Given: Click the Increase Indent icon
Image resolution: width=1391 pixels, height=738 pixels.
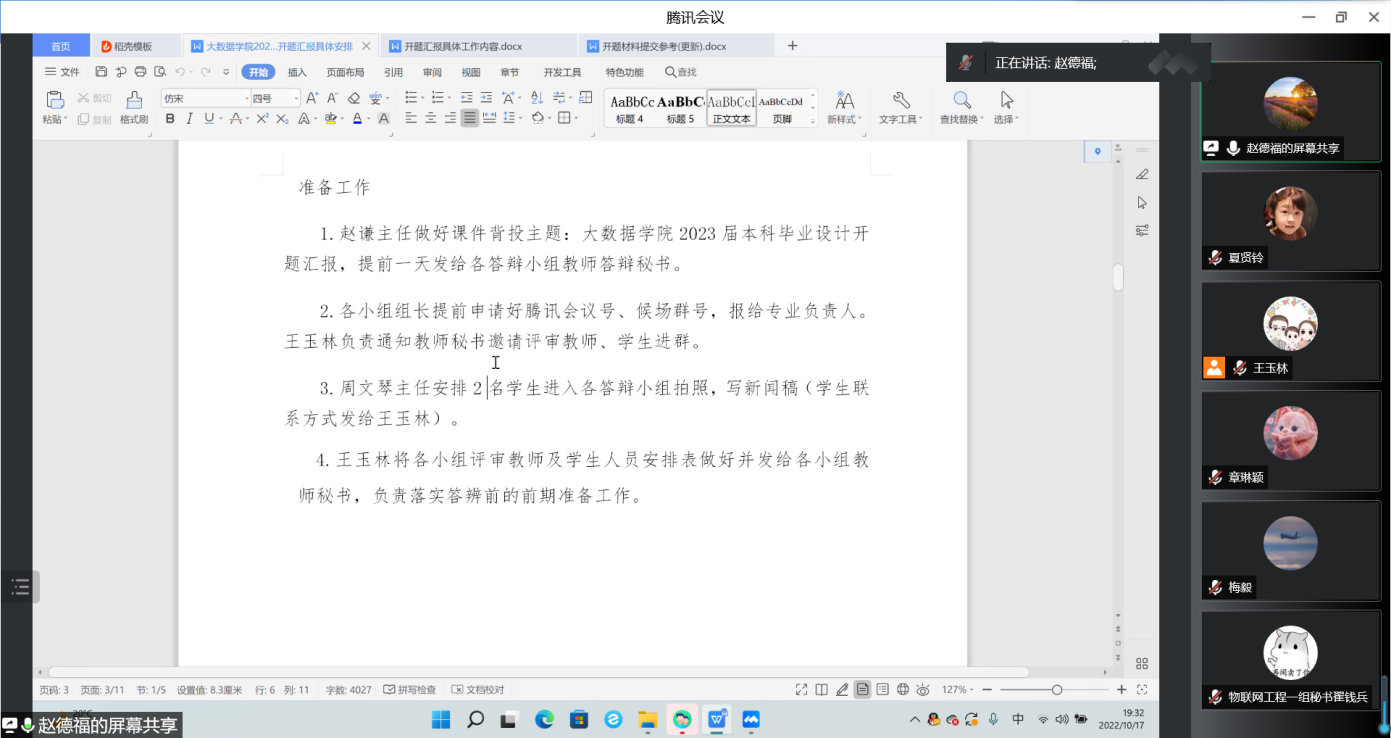Looking at the screenshot, I should pyautogui.click(x=486, y=98).
